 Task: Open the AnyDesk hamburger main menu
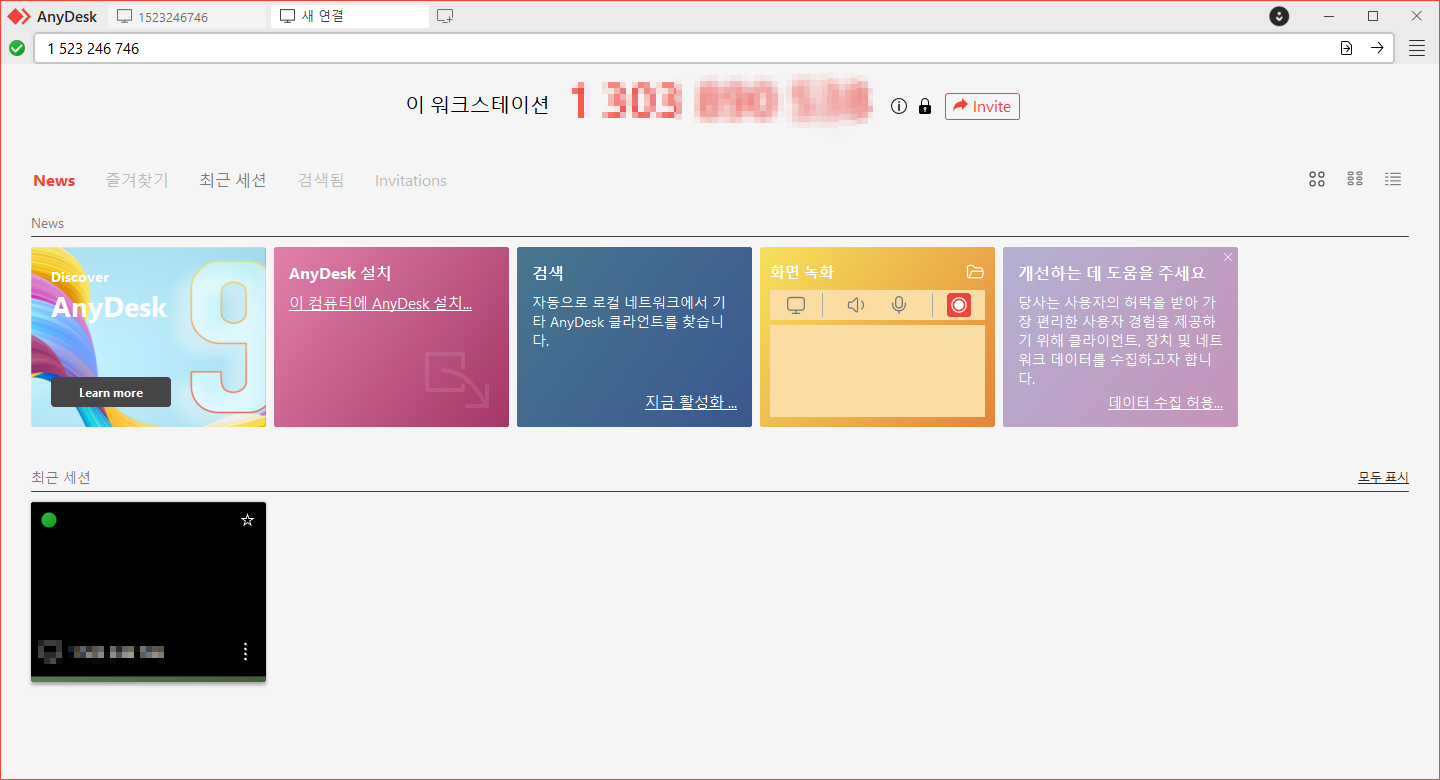[x=1417, y=48]
